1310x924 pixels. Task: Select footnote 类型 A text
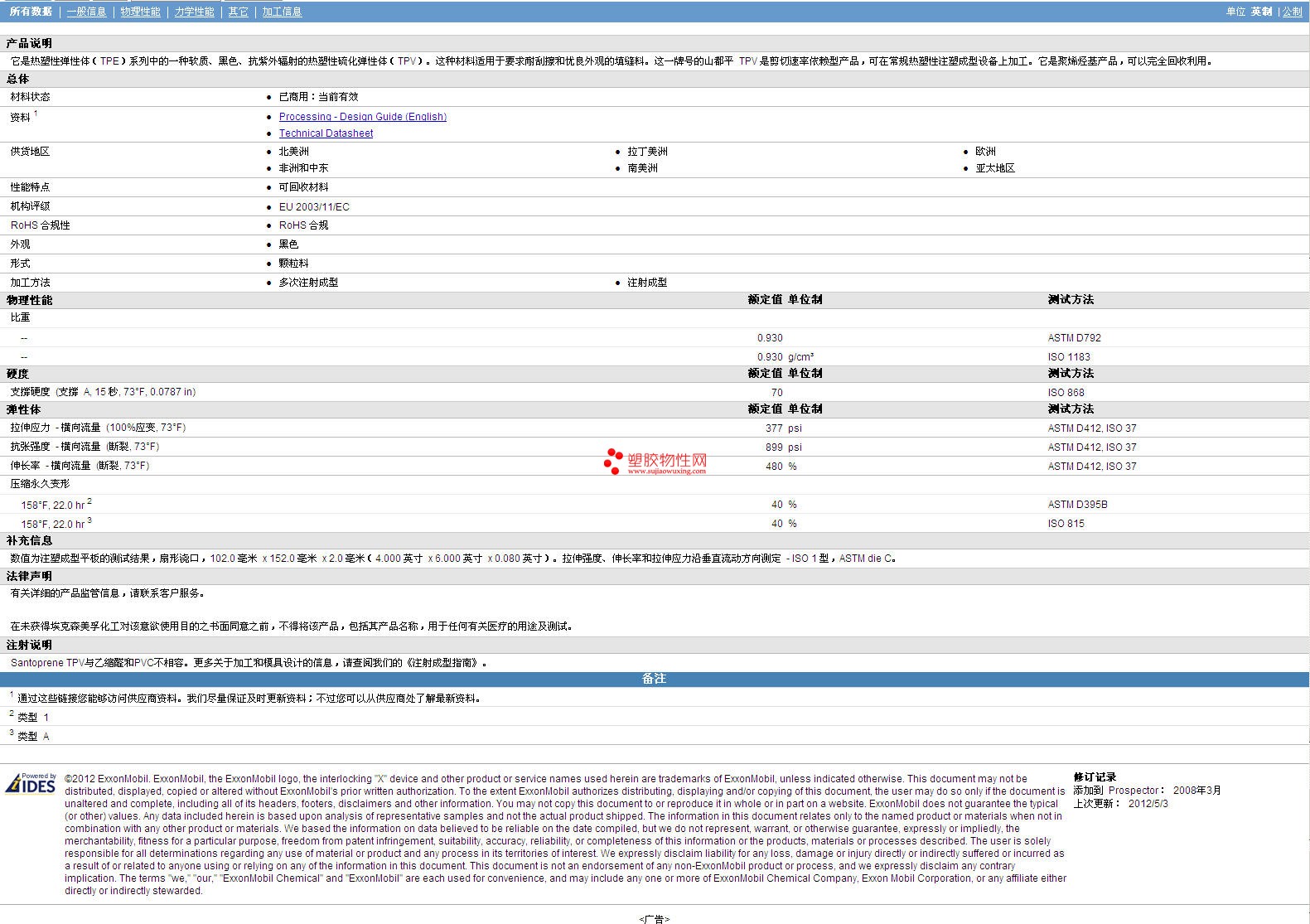click(x=33, y=737)
